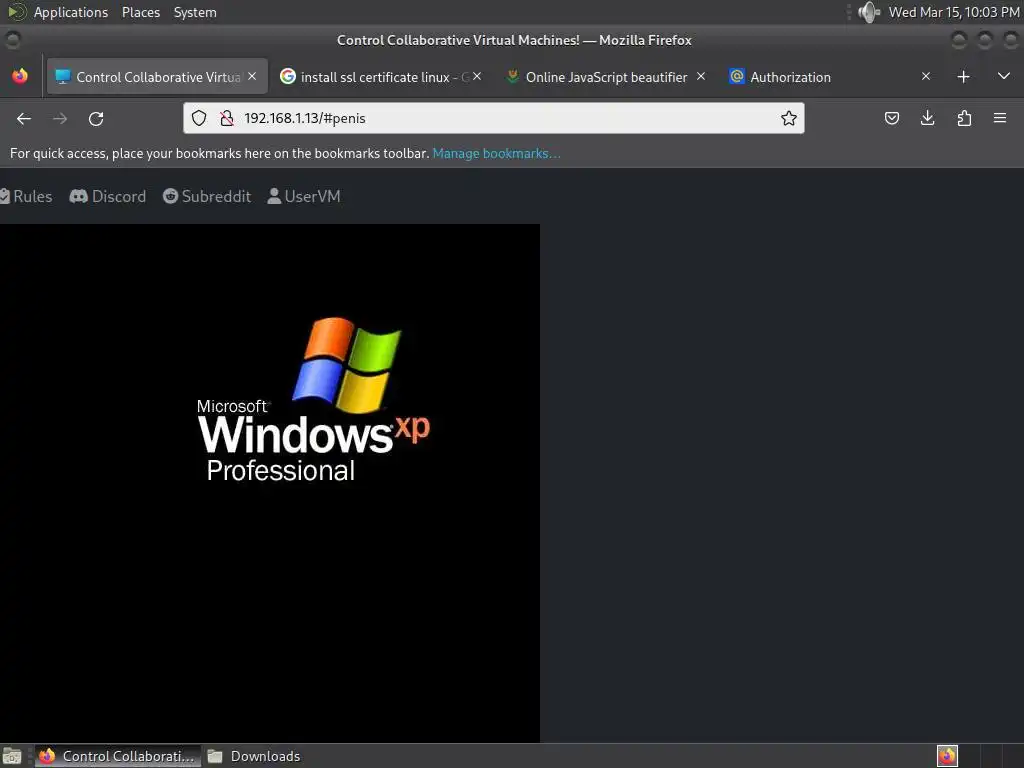The width and height of the screenshot is (1024, 768).
Task: Close the install ssl certificate linux tab
Action: (x=477, y=76)
